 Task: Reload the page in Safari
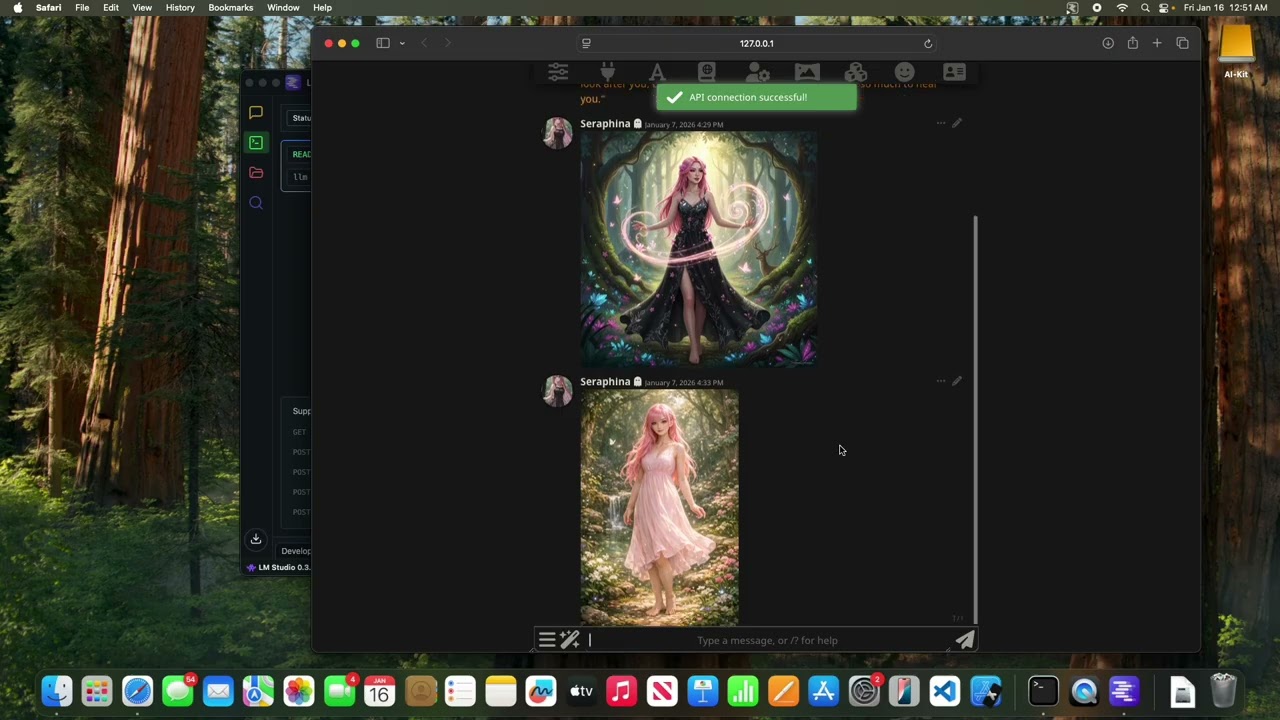coord(928,43)
